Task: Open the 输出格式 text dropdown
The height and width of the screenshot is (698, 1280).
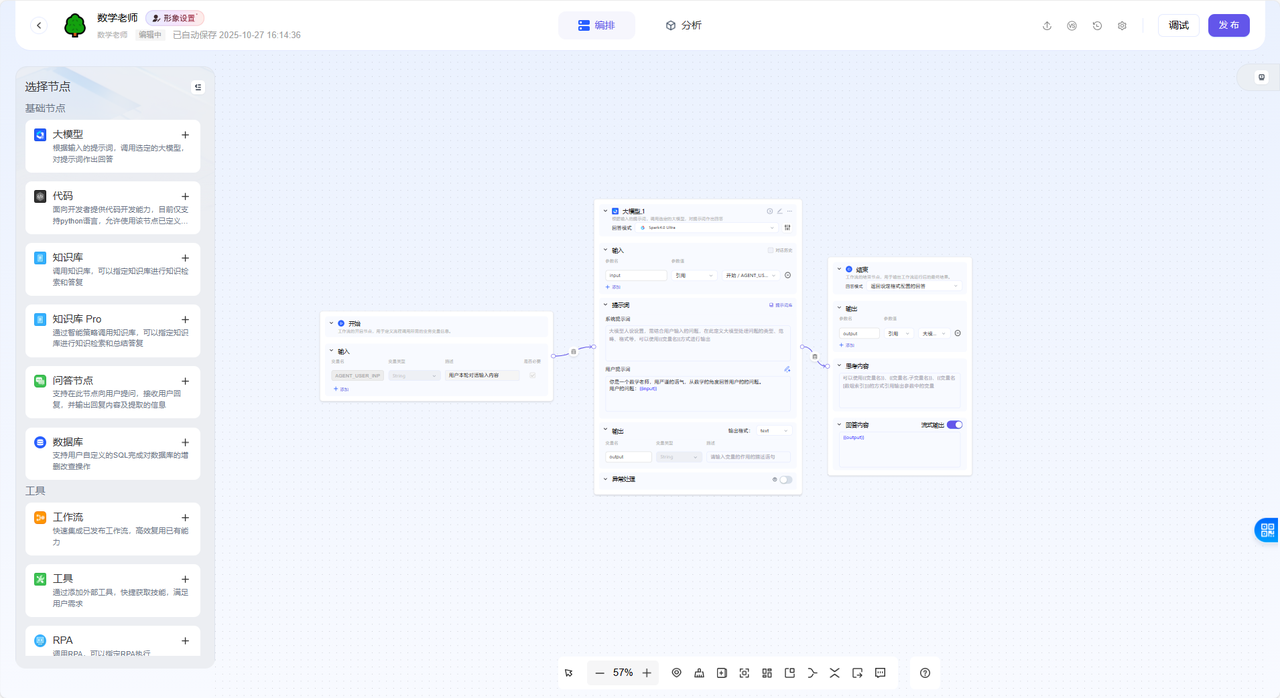Action: click(773, 431)
